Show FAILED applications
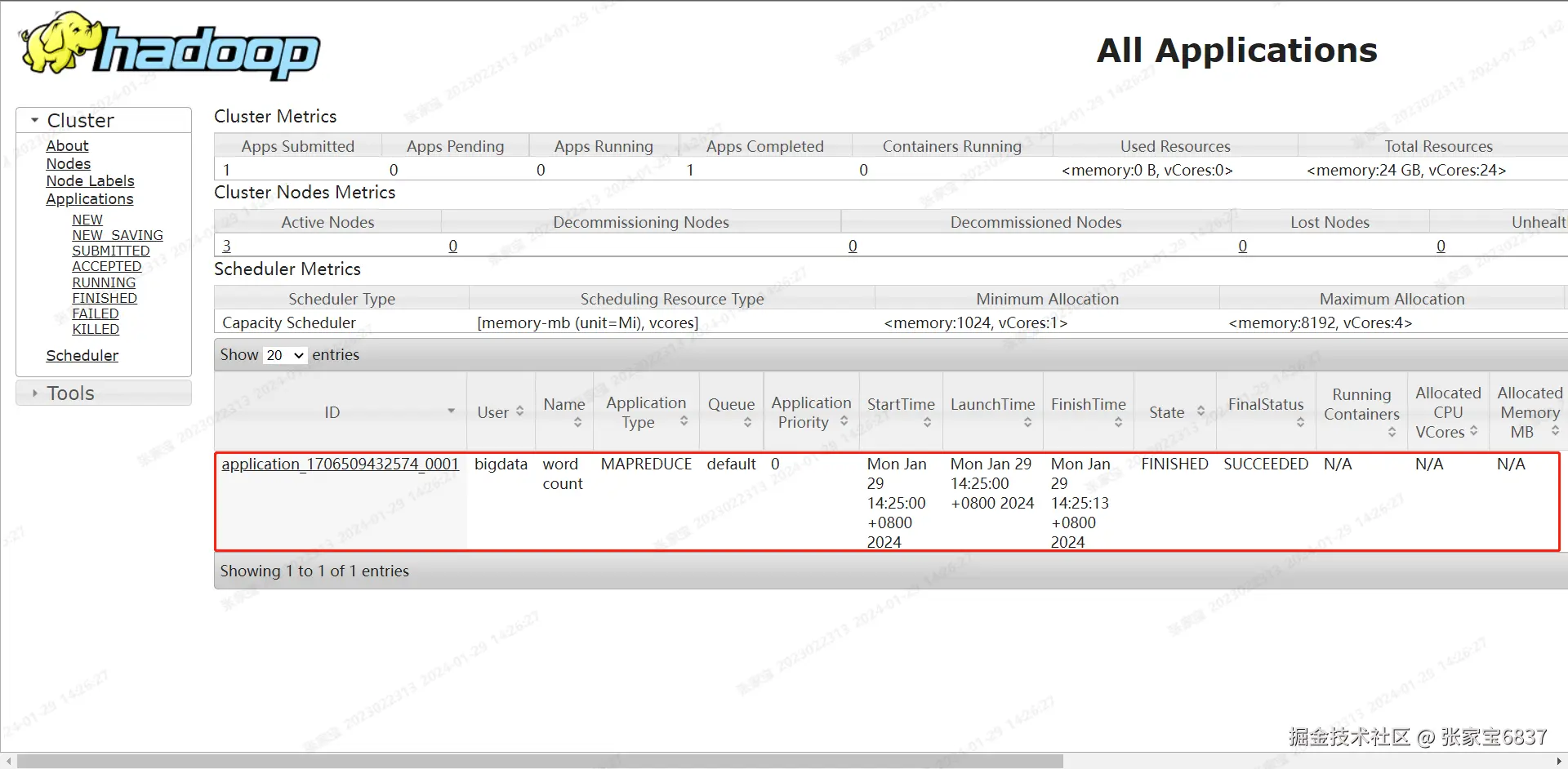This screenshot has height=769, width=1568. click(96, 313)
